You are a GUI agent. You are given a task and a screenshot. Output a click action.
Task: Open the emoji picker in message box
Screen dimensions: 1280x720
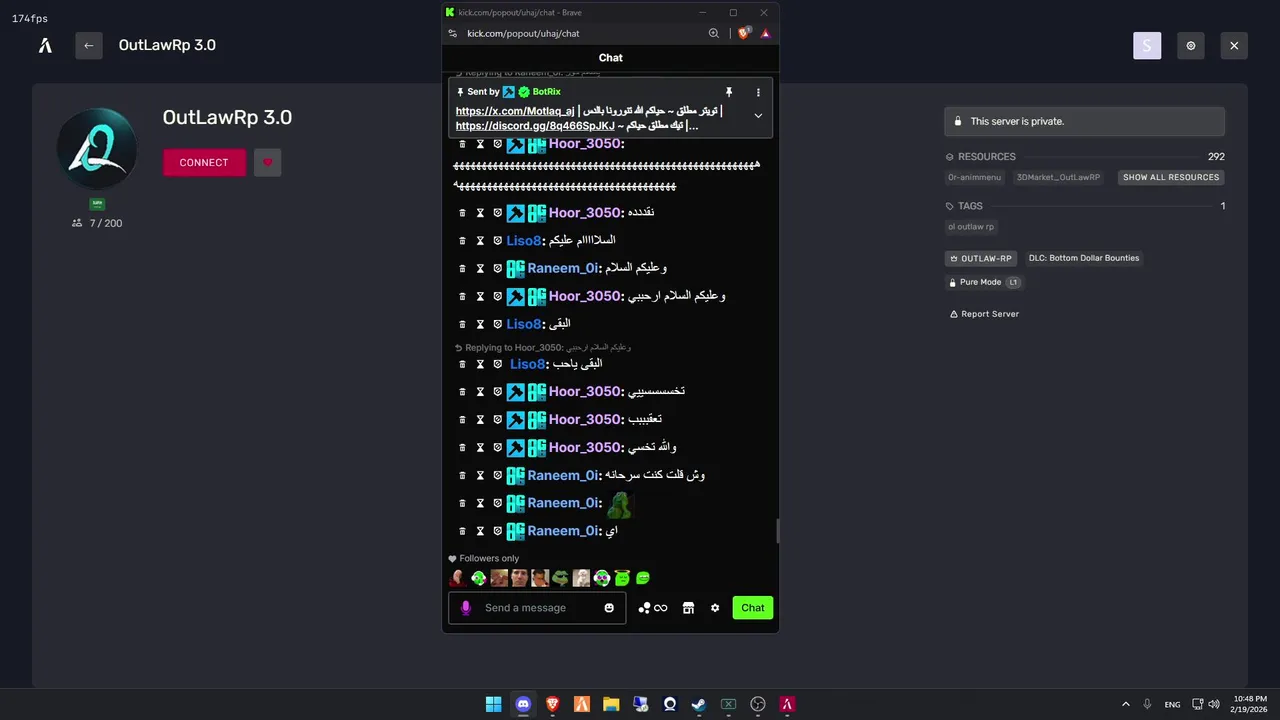coord(609,608)
